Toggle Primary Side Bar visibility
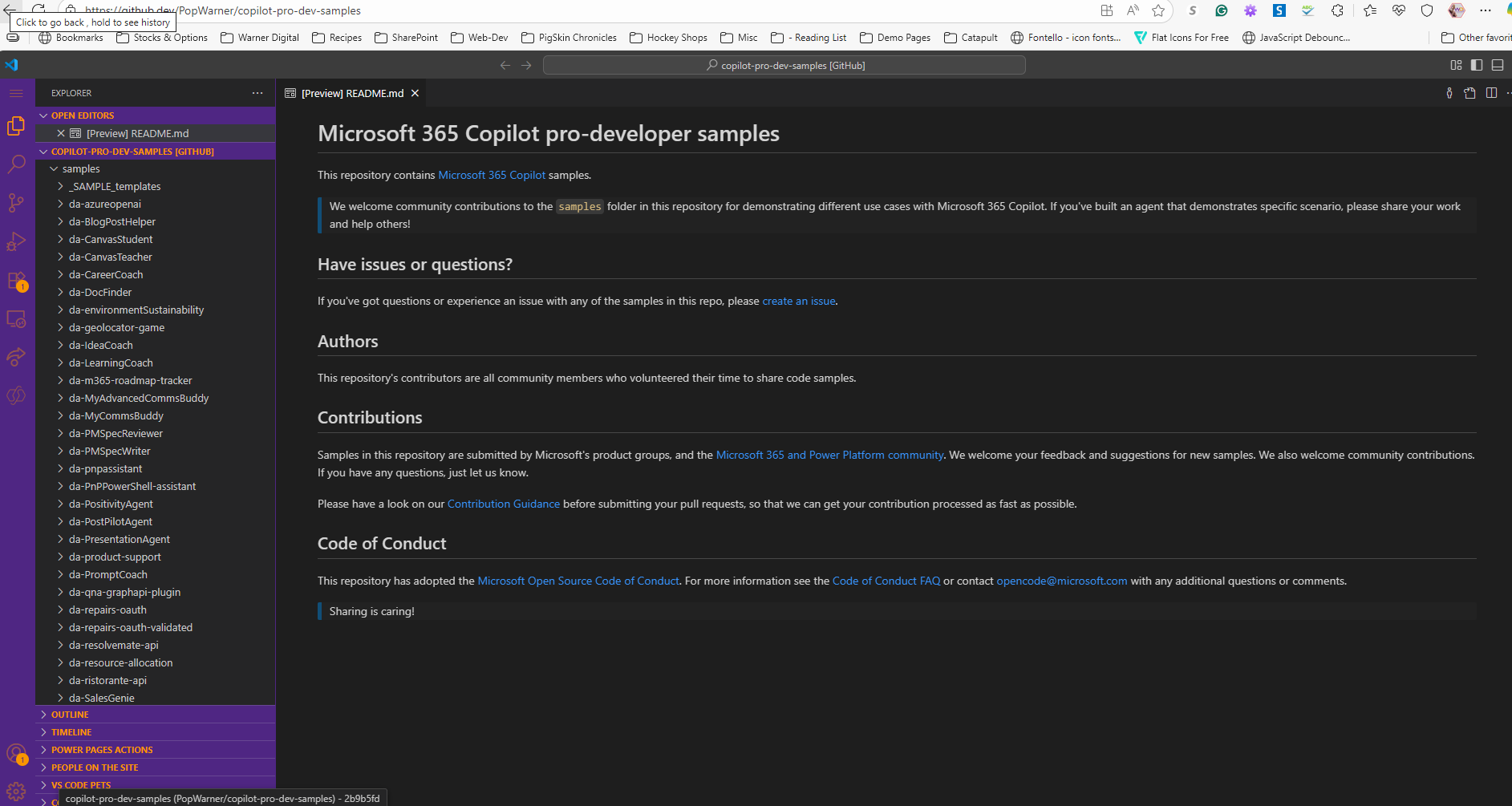Image resolution: width=1512 pixels, height=806 pixels. 1477,65
